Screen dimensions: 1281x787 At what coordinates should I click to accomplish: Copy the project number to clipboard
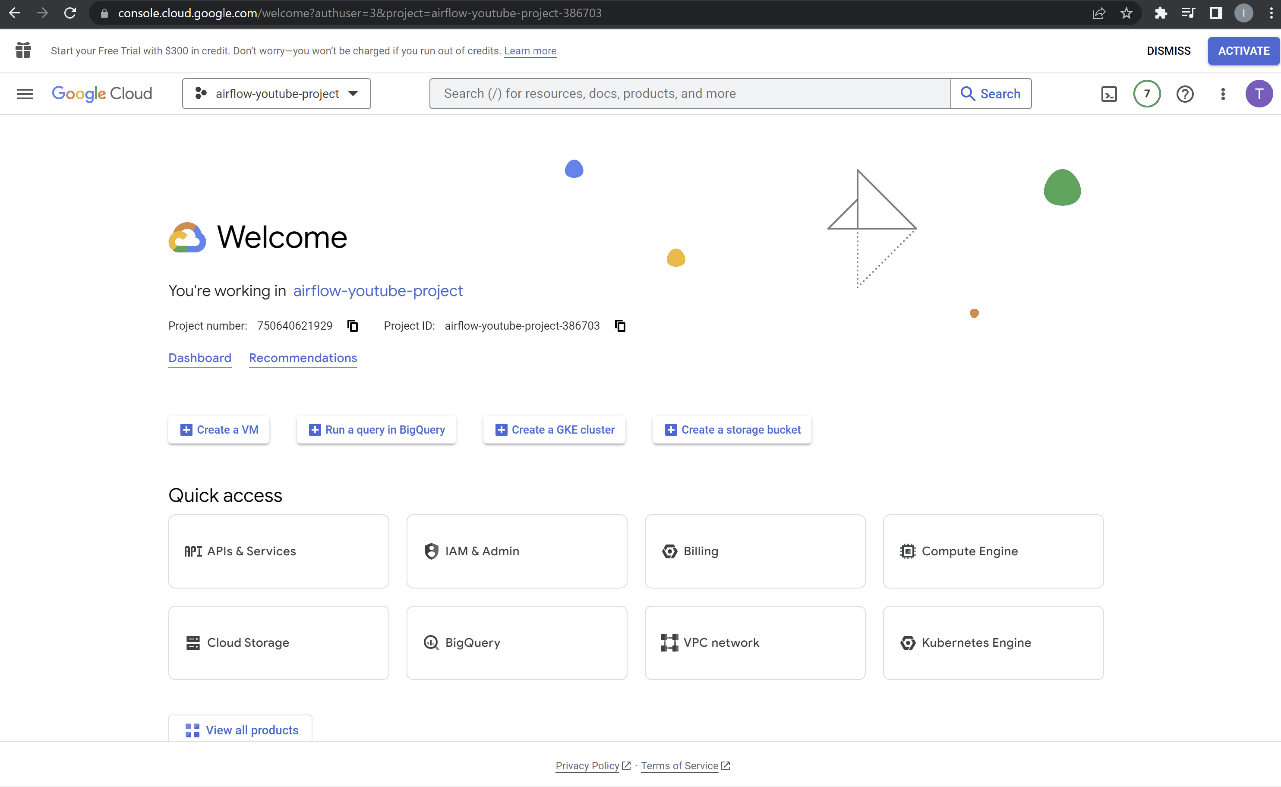click(x=352, y=326)
